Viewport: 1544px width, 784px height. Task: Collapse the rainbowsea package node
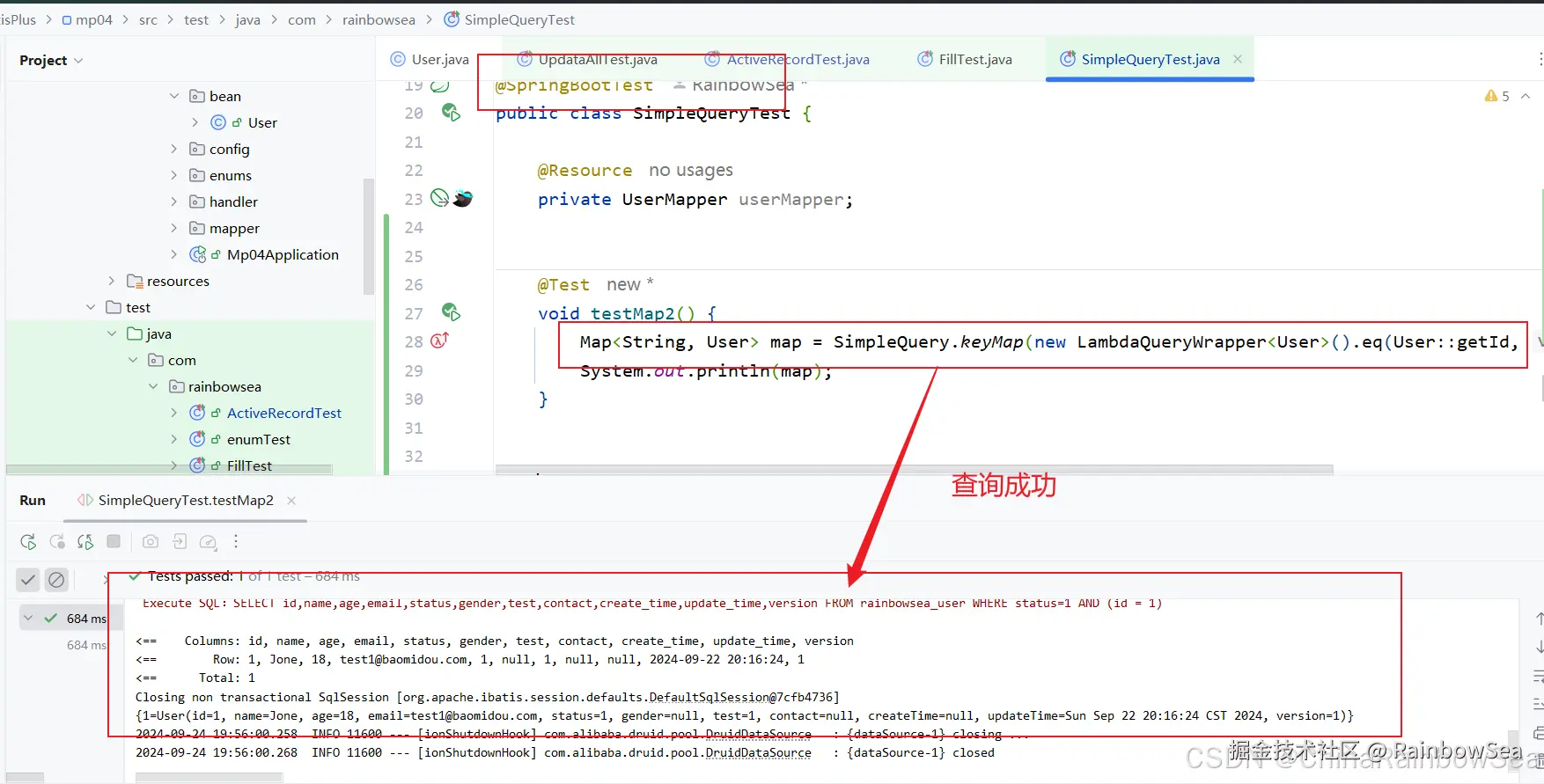[x=153, y=386]
